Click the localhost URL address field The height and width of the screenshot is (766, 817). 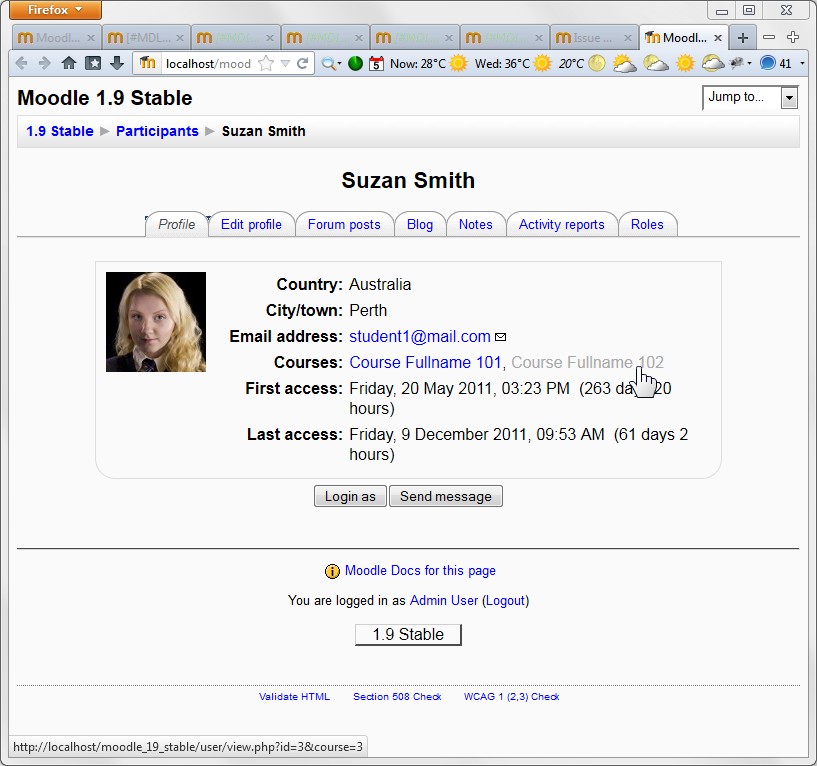(x=208, y=64)
